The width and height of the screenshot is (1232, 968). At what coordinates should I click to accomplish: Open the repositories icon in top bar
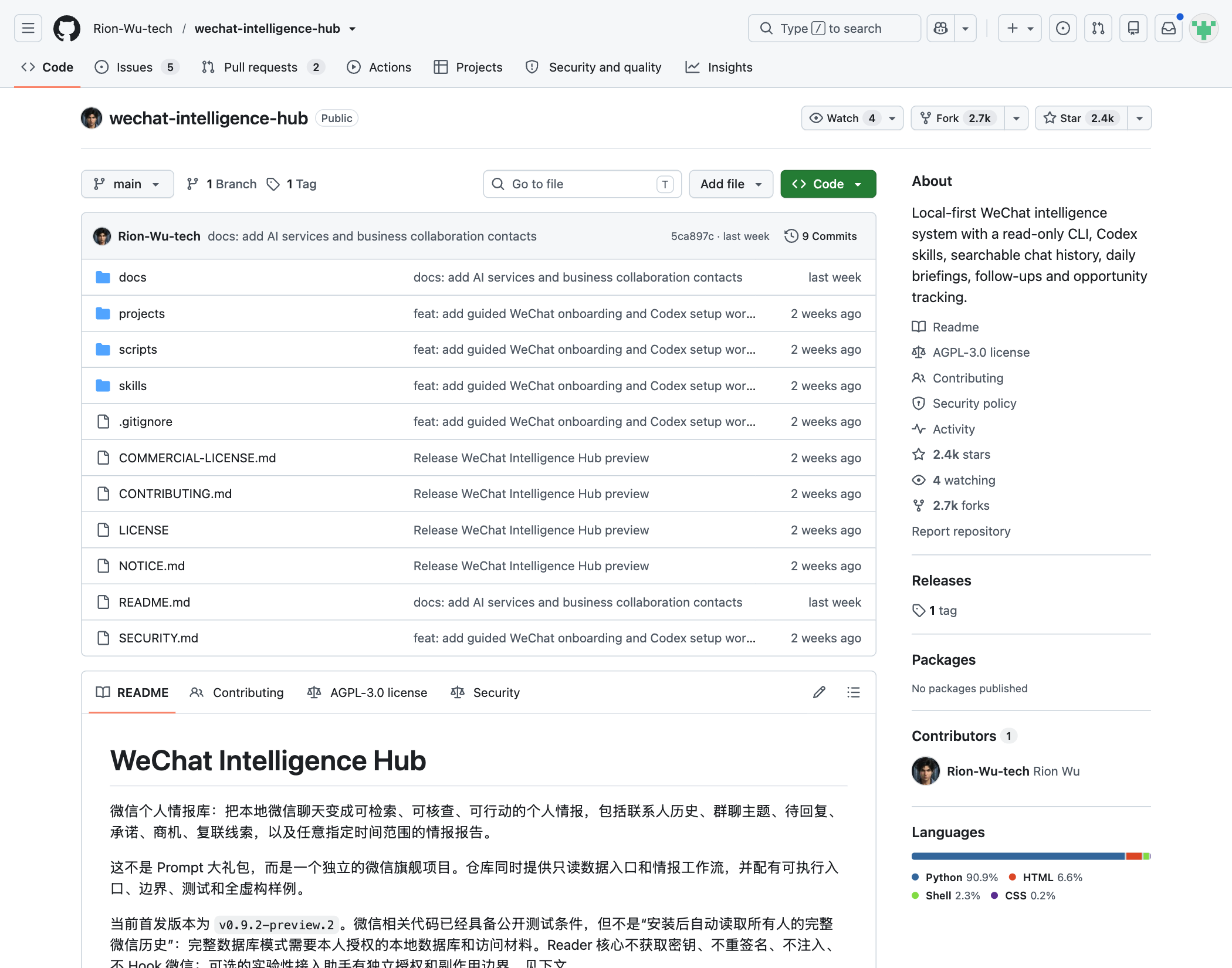click(x=1133, y=28)
